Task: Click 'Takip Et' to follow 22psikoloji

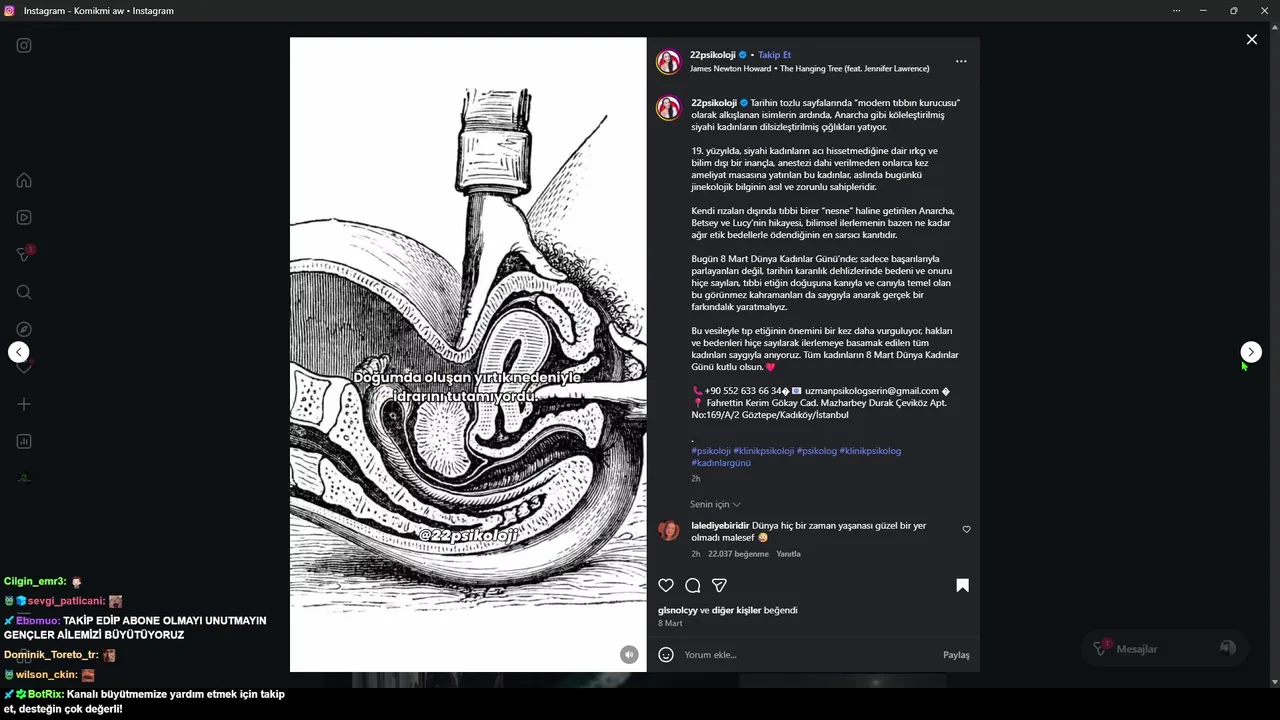Action: click(x=774, y=55)
